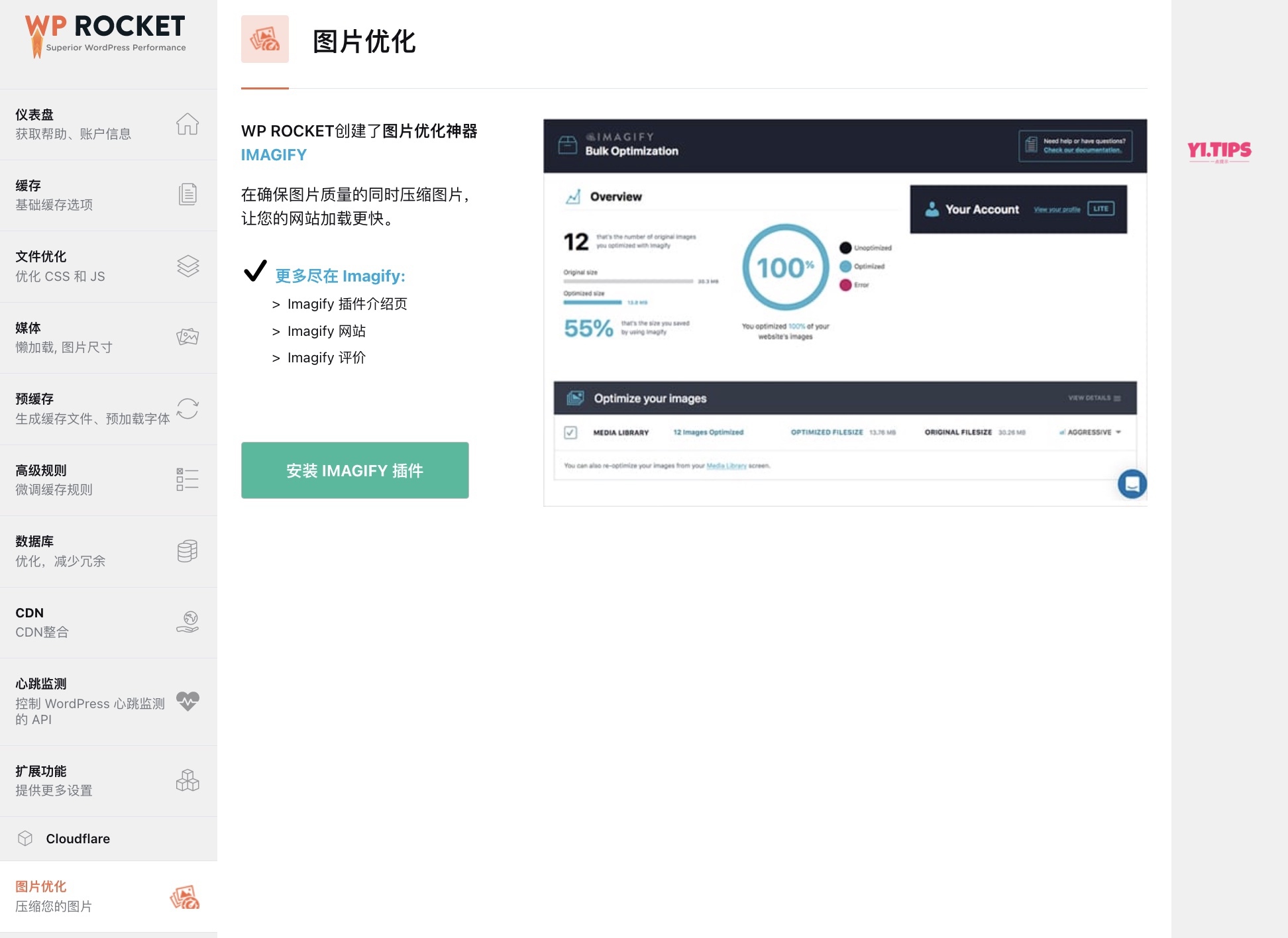
Task: Select 高级规则 menu entry
Action: [109, 480]
